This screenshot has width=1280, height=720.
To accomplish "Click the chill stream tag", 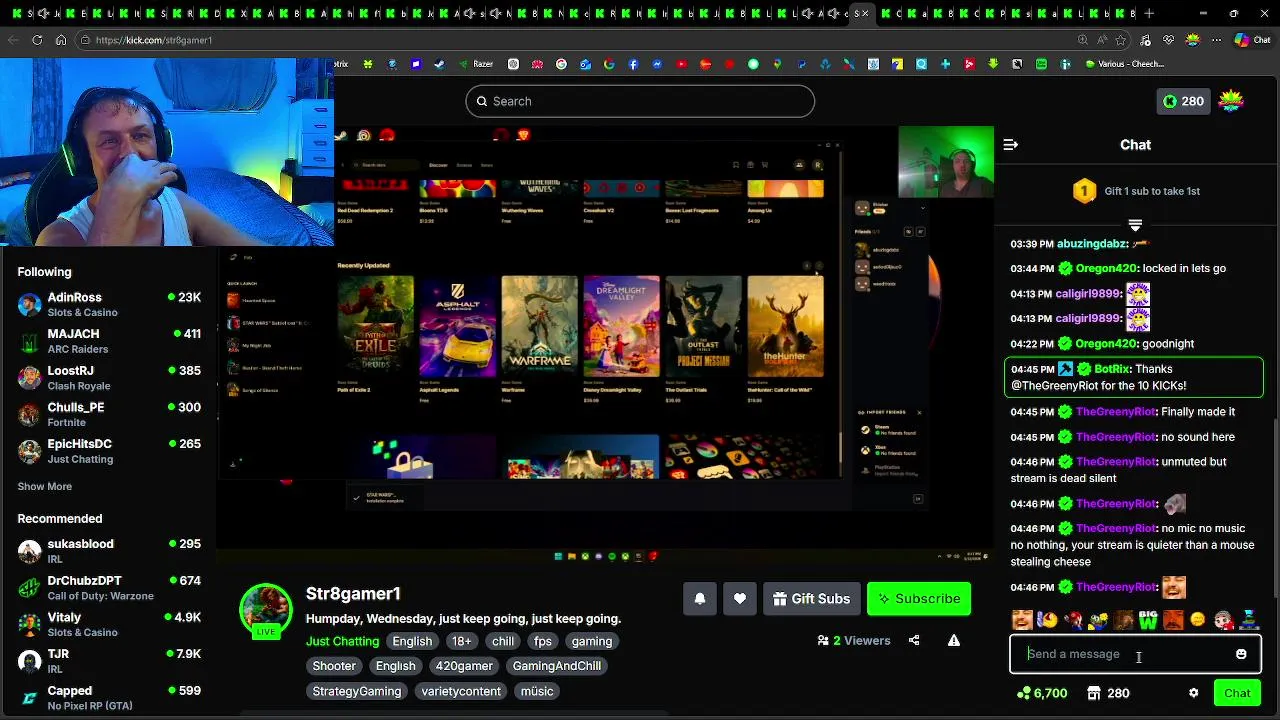I will coord(502,641).
